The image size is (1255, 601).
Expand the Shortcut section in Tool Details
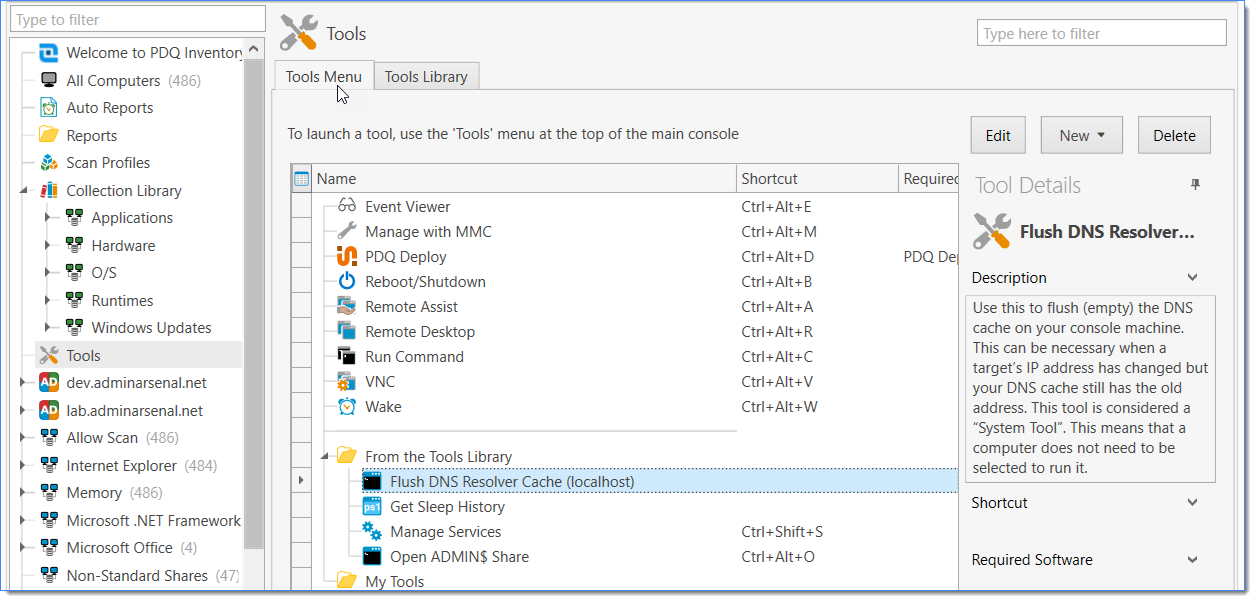pyautogui.click(x=1192, y=503)
